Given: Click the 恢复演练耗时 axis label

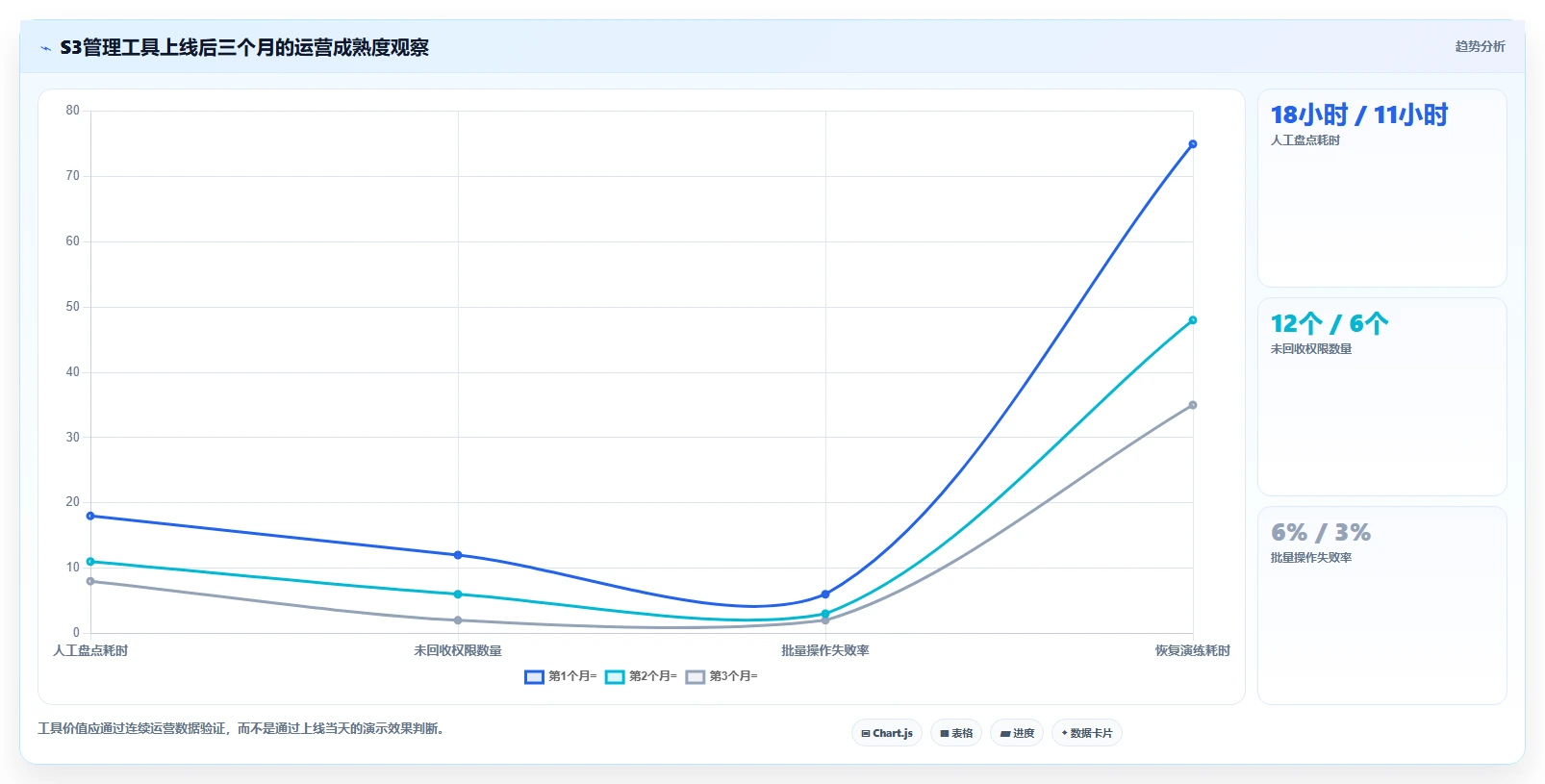Looking at the screenshot, I should click(x=1193, y=651).
